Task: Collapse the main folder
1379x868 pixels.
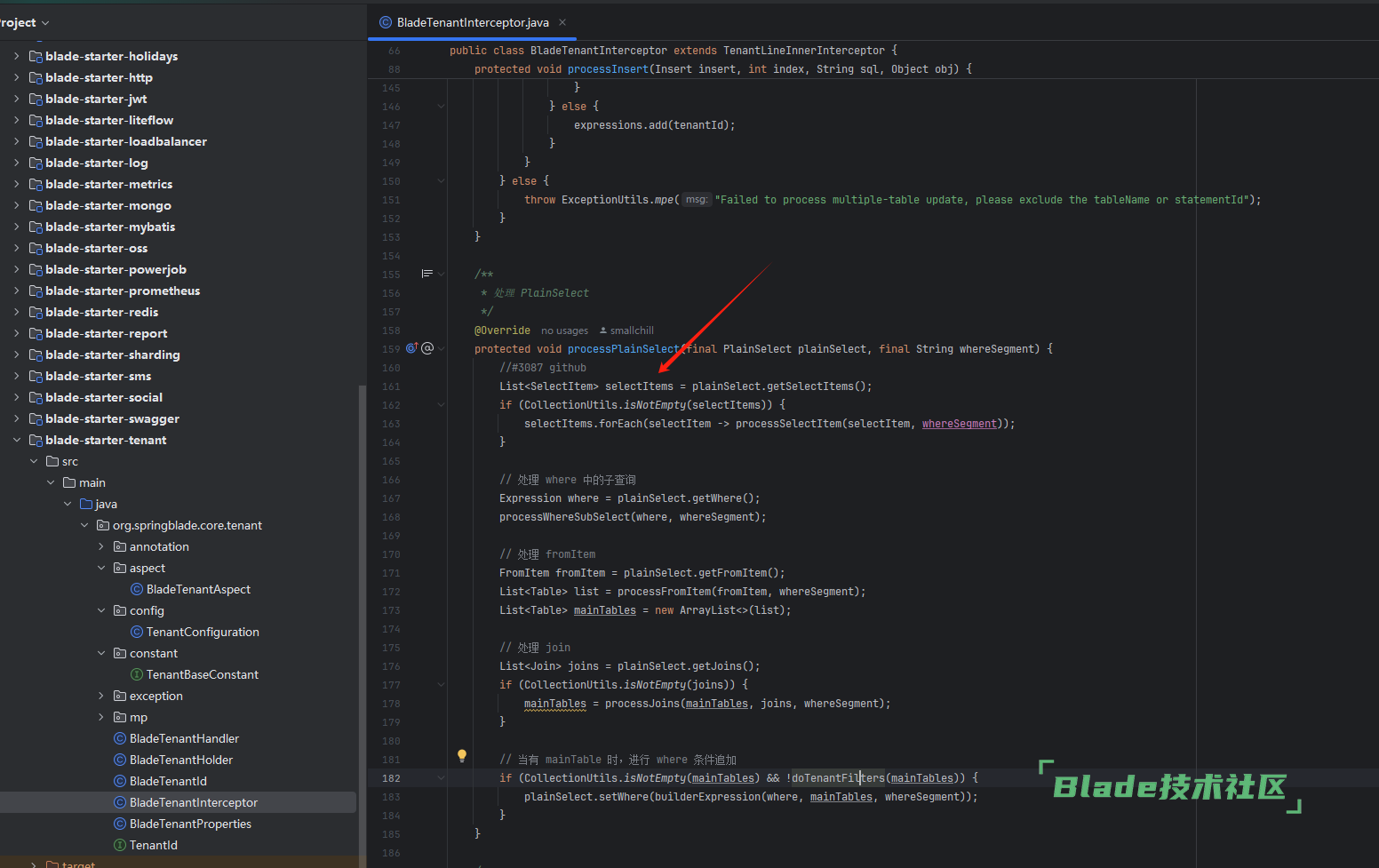Action: pos(51,482)
